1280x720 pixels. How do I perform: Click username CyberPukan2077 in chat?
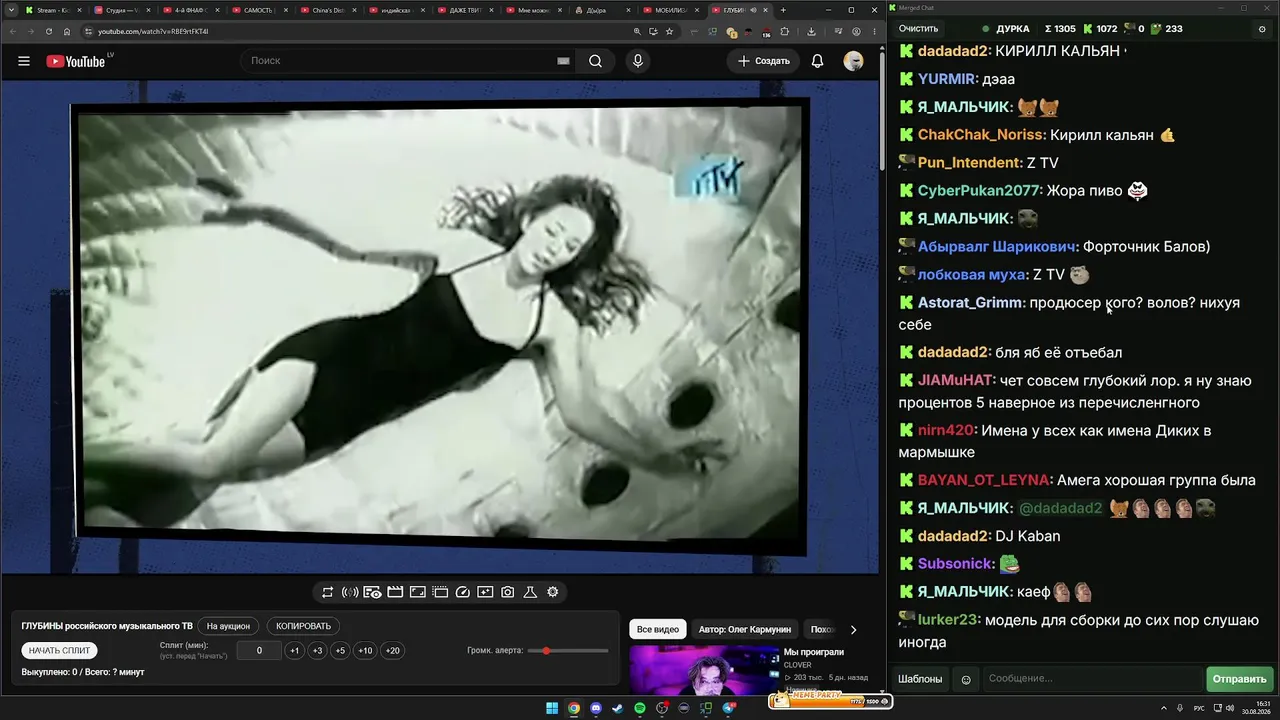point(980,190)
